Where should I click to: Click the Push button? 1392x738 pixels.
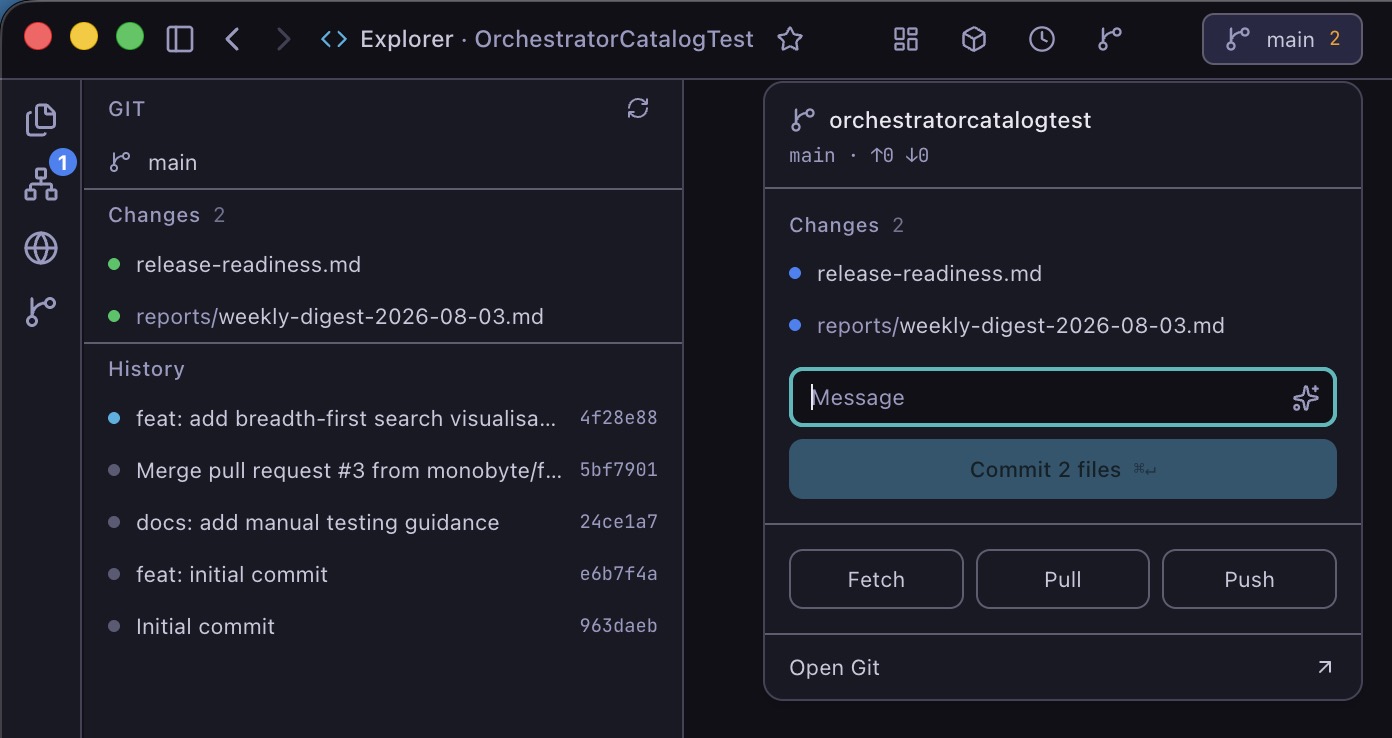click(1249, 579)
